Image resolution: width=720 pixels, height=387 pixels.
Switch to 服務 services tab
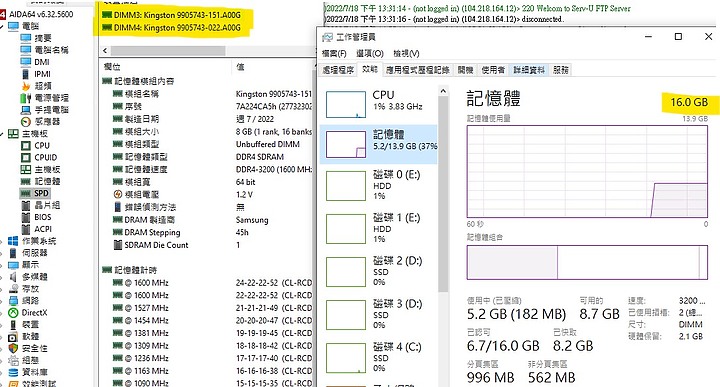click(561, 70)
